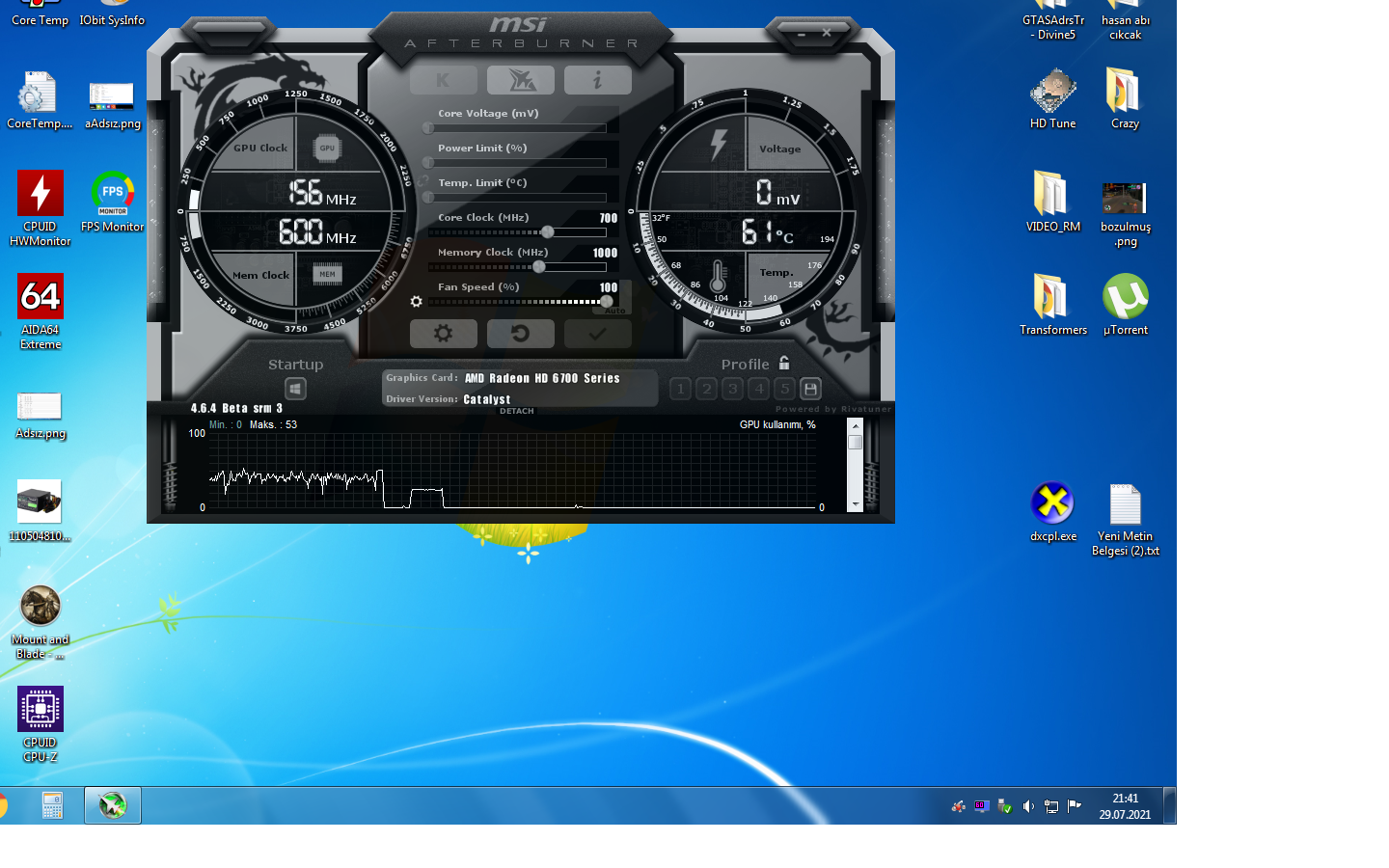Open Calculator from the taskbar
1389x868 pixels.
tap(52, 805)
